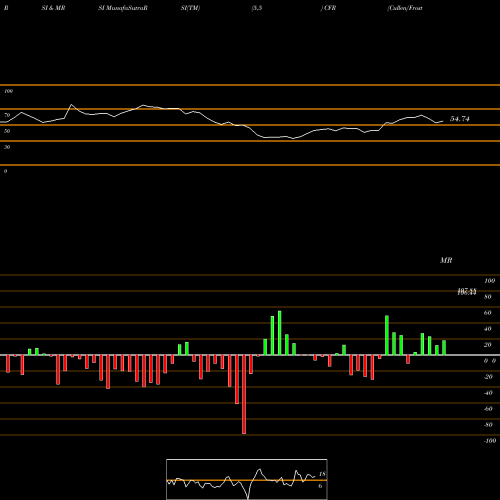Click the 'MR' label above histogram
The height and width of the screenshot is (500, 500).
tap(446, 260)
